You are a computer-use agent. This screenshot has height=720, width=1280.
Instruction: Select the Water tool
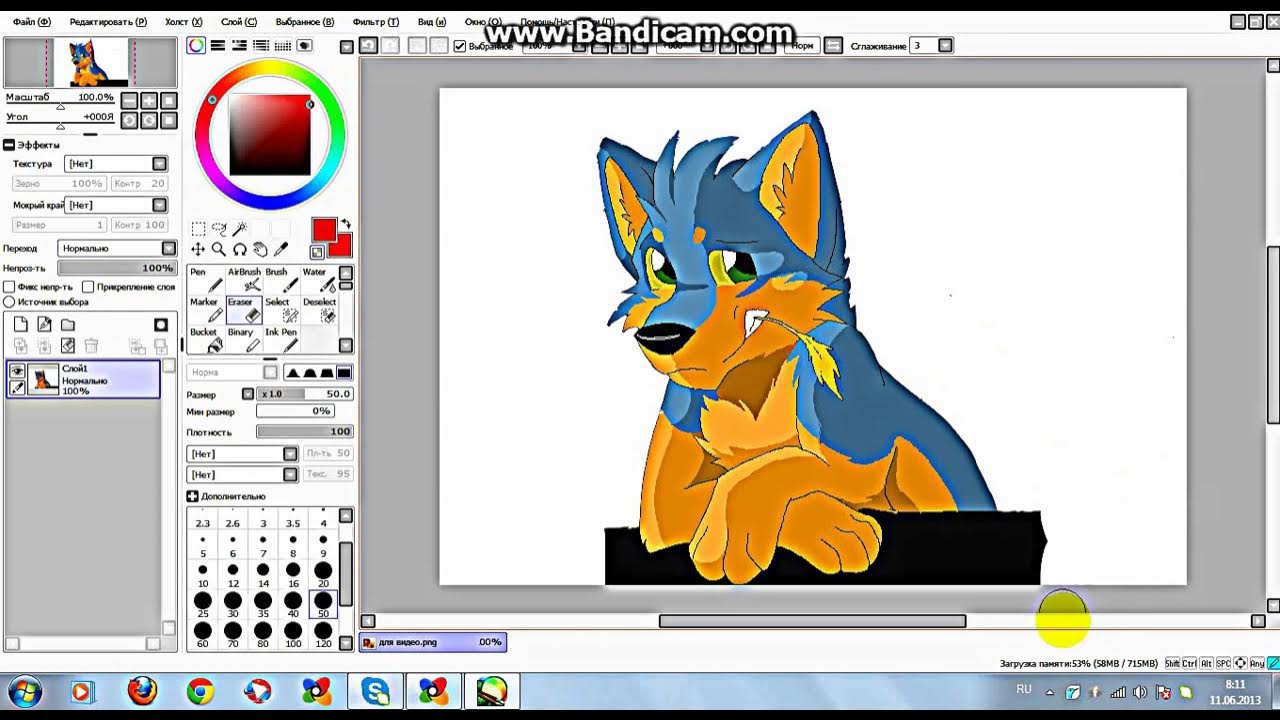[319, 280]
